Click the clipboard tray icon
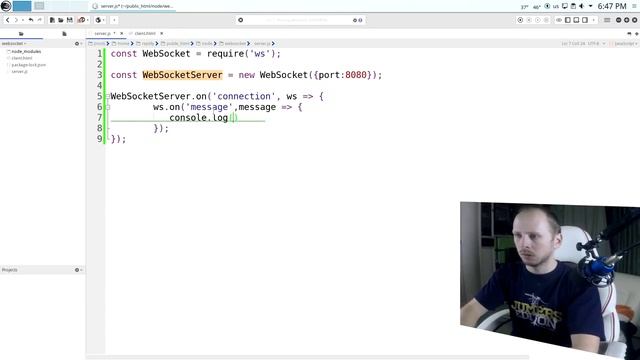 click(x=573, y=6)
